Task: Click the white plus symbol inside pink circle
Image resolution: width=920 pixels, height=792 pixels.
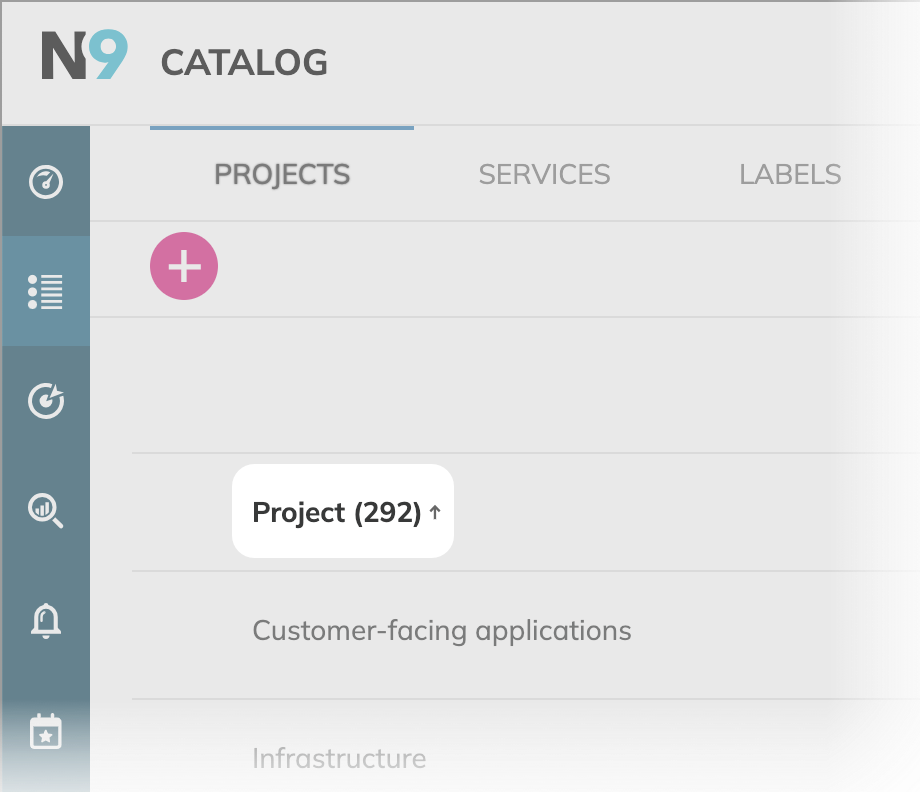Action: pyautogui.click(x=184, y=266)
